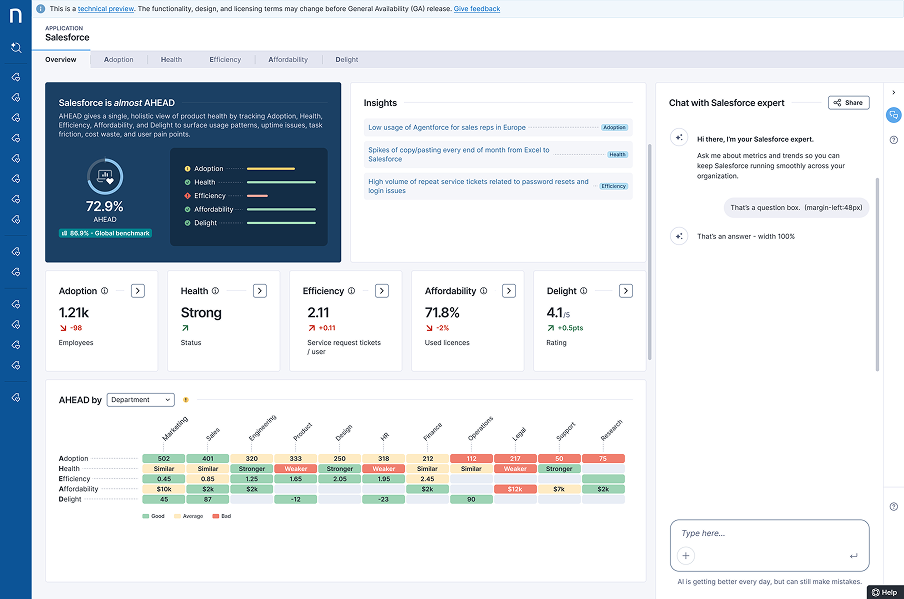Click the AHEAD score donut chart icon
This screenshot has height=599, width=904.
tap(105, 176)
